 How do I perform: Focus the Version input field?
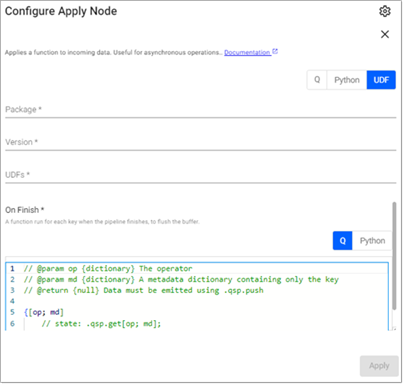point(201,142)
